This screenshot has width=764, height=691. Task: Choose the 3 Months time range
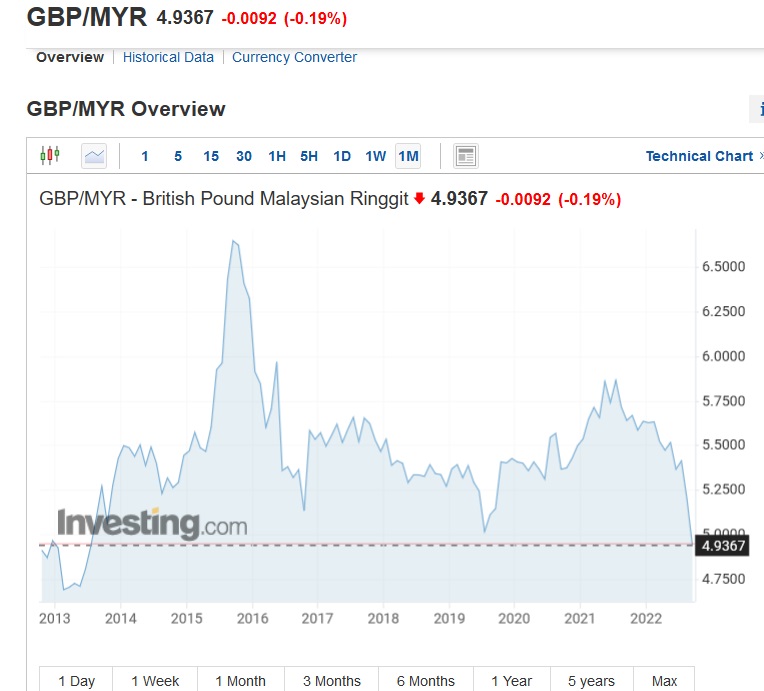[x=331, y=680]
